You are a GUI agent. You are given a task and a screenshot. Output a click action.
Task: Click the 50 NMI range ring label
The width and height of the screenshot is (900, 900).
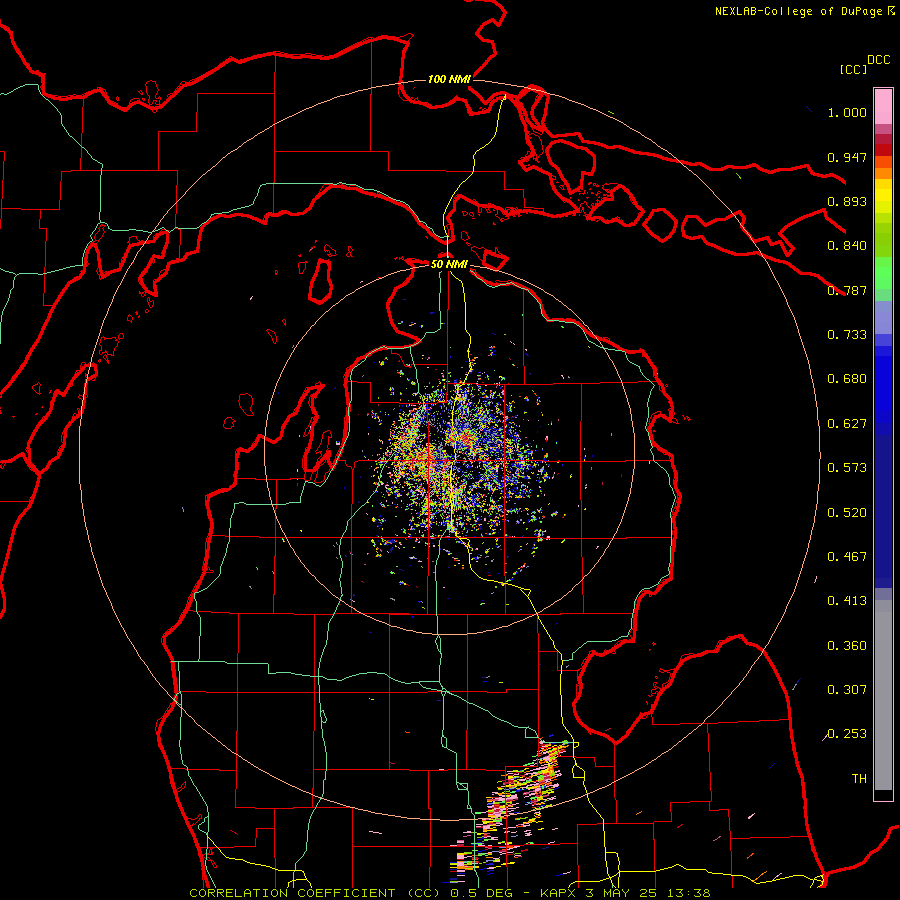(x=449, y=264)
